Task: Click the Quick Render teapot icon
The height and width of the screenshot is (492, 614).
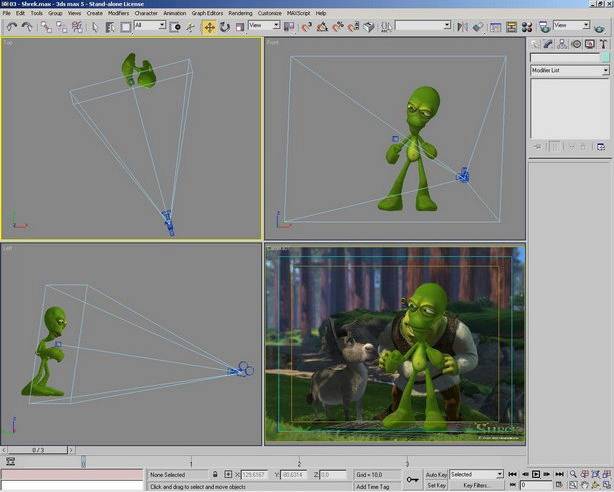Action: [600, 28]
